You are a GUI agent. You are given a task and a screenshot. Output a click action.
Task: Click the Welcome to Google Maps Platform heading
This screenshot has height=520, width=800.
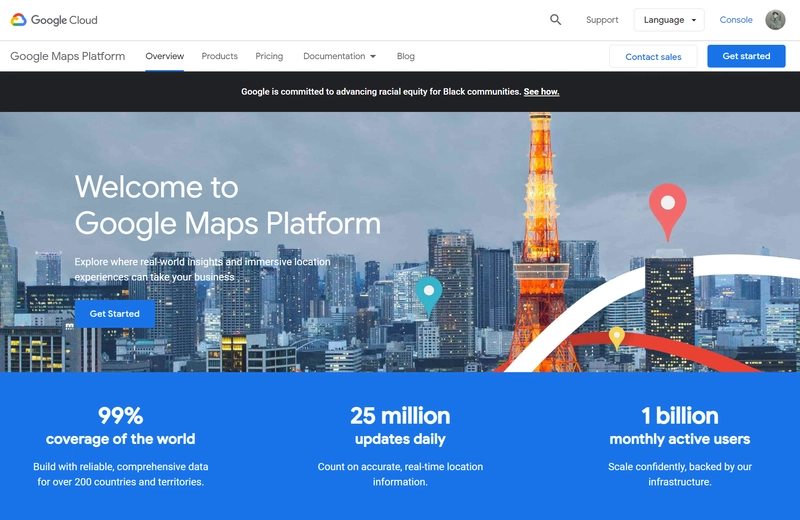tap(228, 205)
